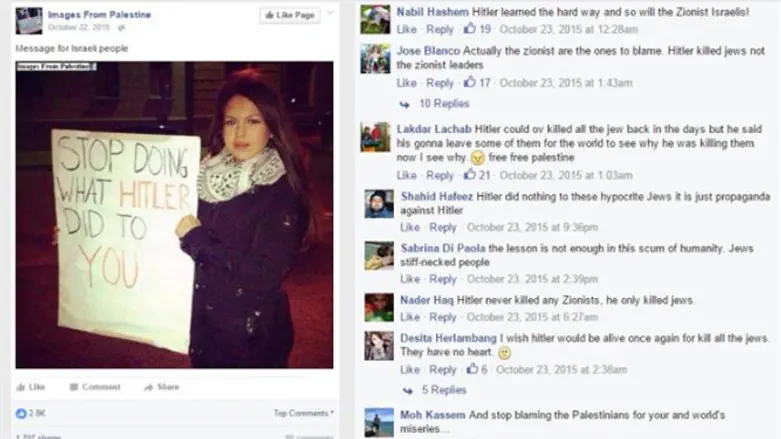Open the posted photo of the sign
Viewport: 781px width, 439px height.
pyautogui.click(x=174, y=215)
